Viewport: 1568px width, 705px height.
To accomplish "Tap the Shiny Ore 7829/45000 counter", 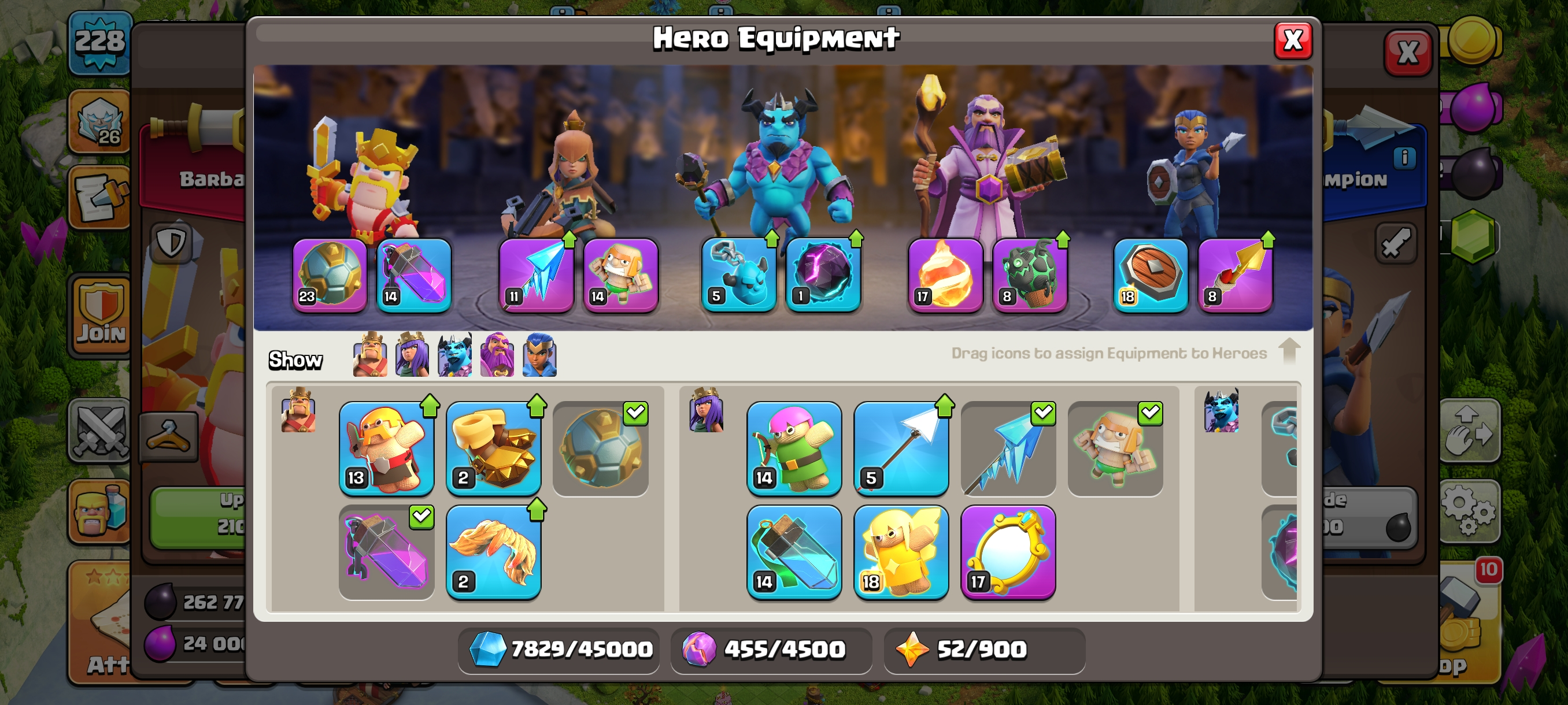I will point(560,650).
